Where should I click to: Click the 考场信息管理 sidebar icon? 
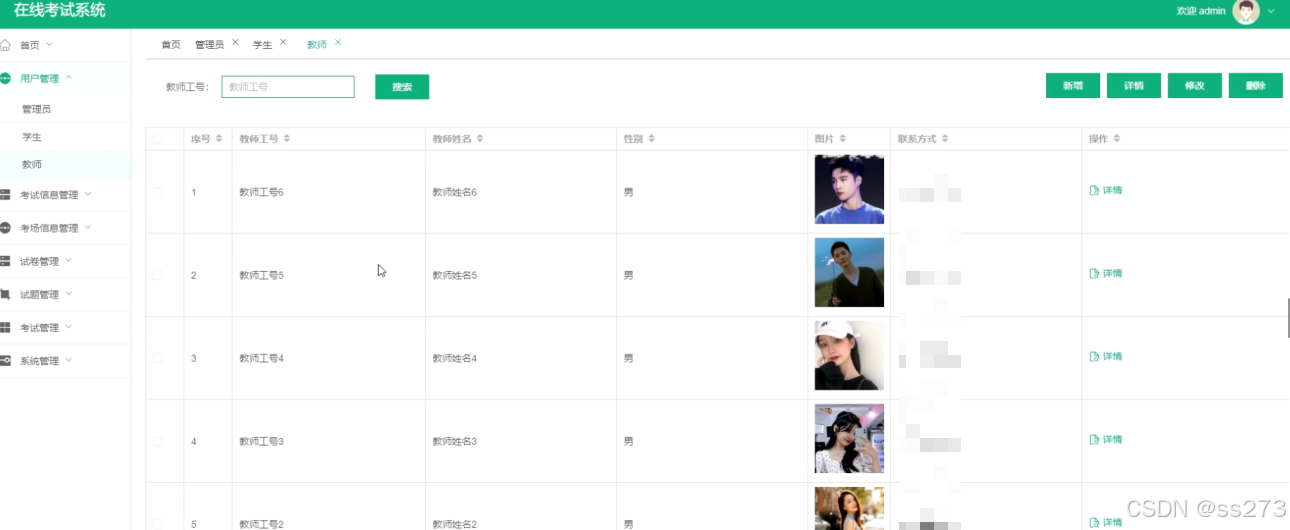[5, 228]
